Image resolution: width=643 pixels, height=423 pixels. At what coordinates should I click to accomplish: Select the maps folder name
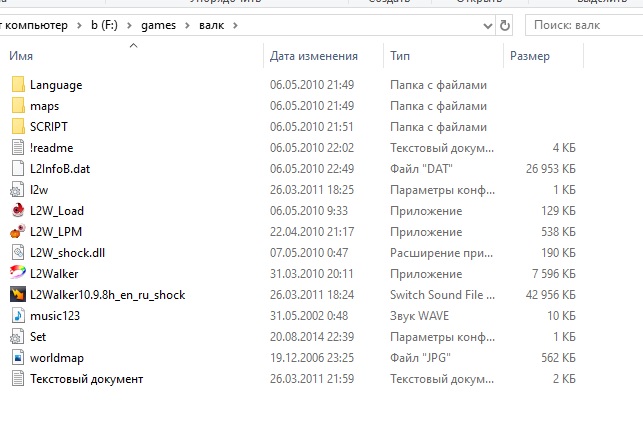[44, 106]
